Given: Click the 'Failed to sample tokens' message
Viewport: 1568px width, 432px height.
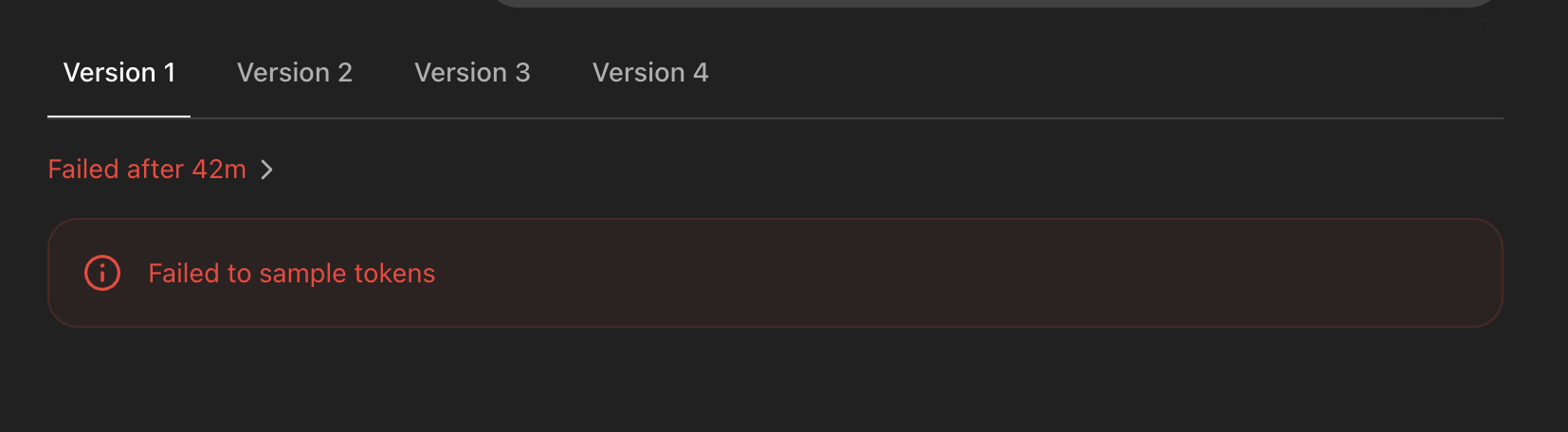Looking at the screenshot, I should [291, 274].
